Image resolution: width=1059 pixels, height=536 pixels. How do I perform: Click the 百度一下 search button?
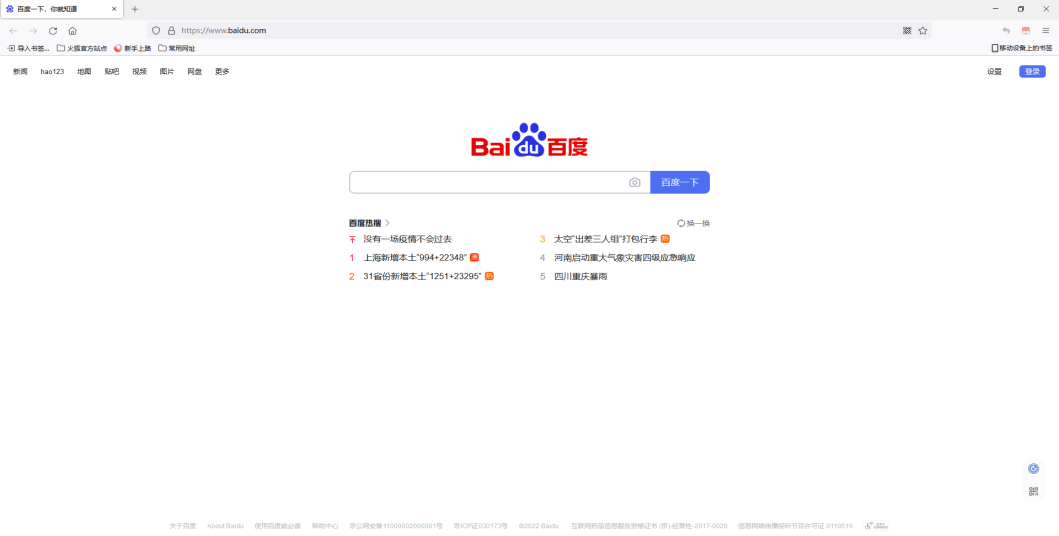(x=679, y=182)
